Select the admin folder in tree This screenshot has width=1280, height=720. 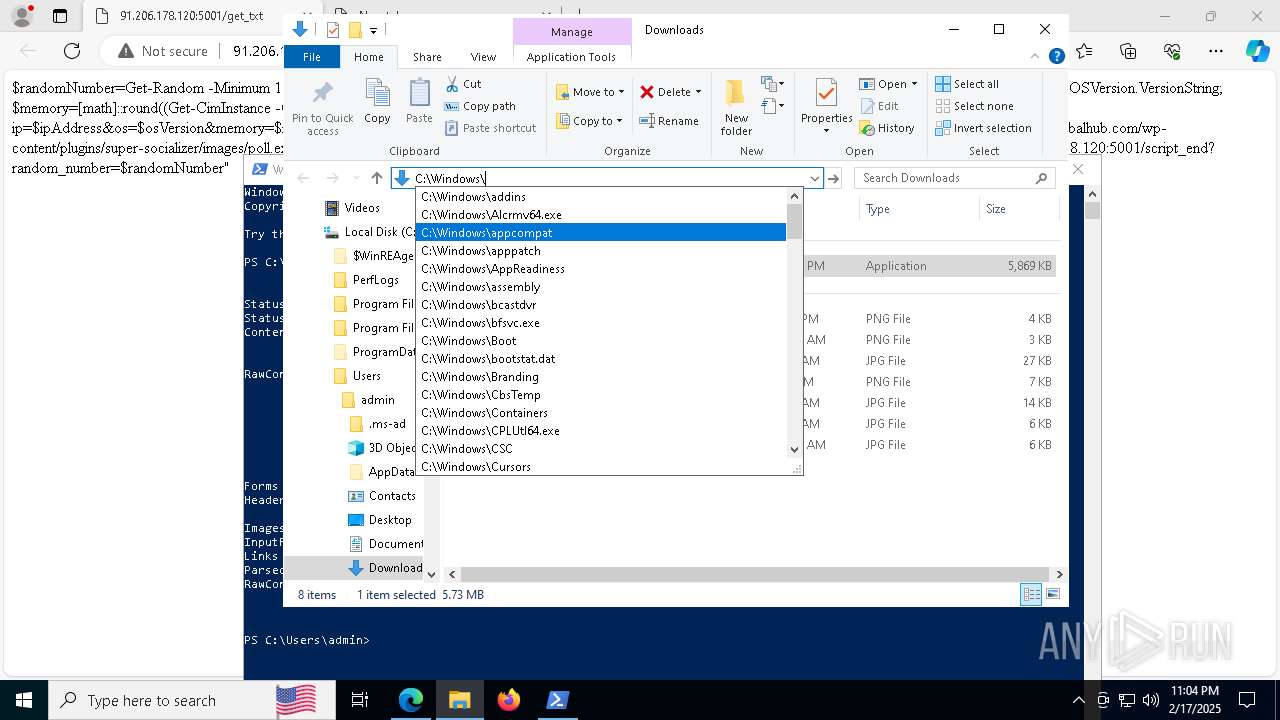click(x=368, y=400)
